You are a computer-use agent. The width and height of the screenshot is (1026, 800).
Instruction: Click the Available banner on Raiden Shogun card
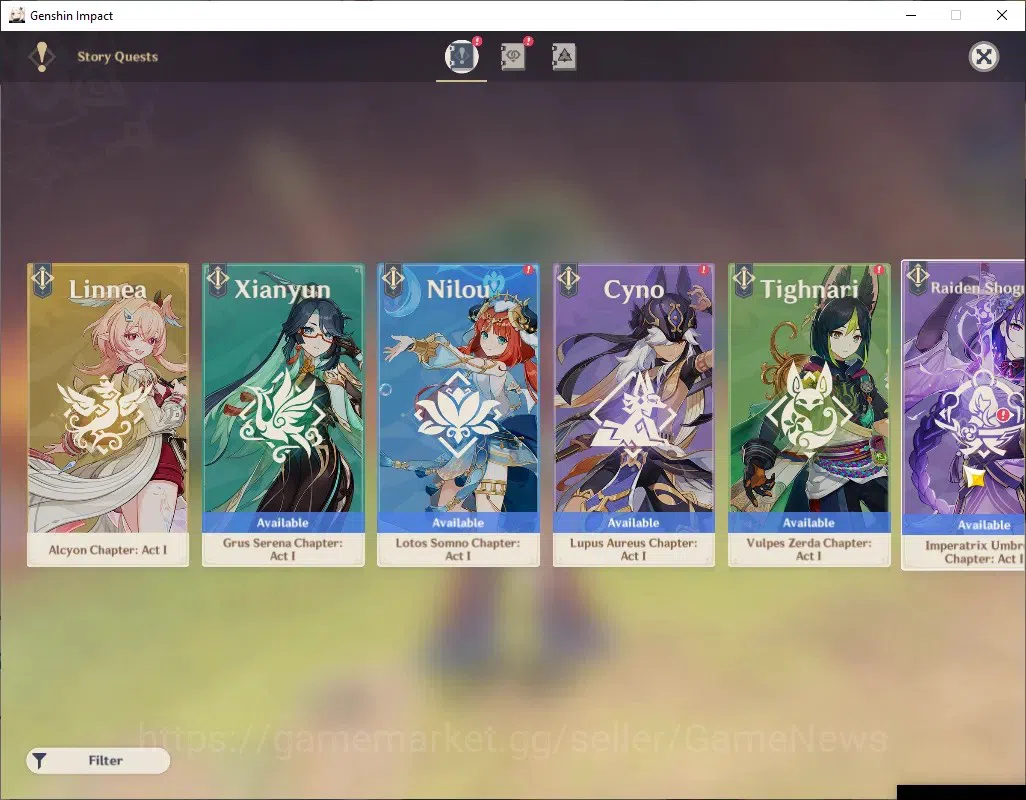click(964, 525)
